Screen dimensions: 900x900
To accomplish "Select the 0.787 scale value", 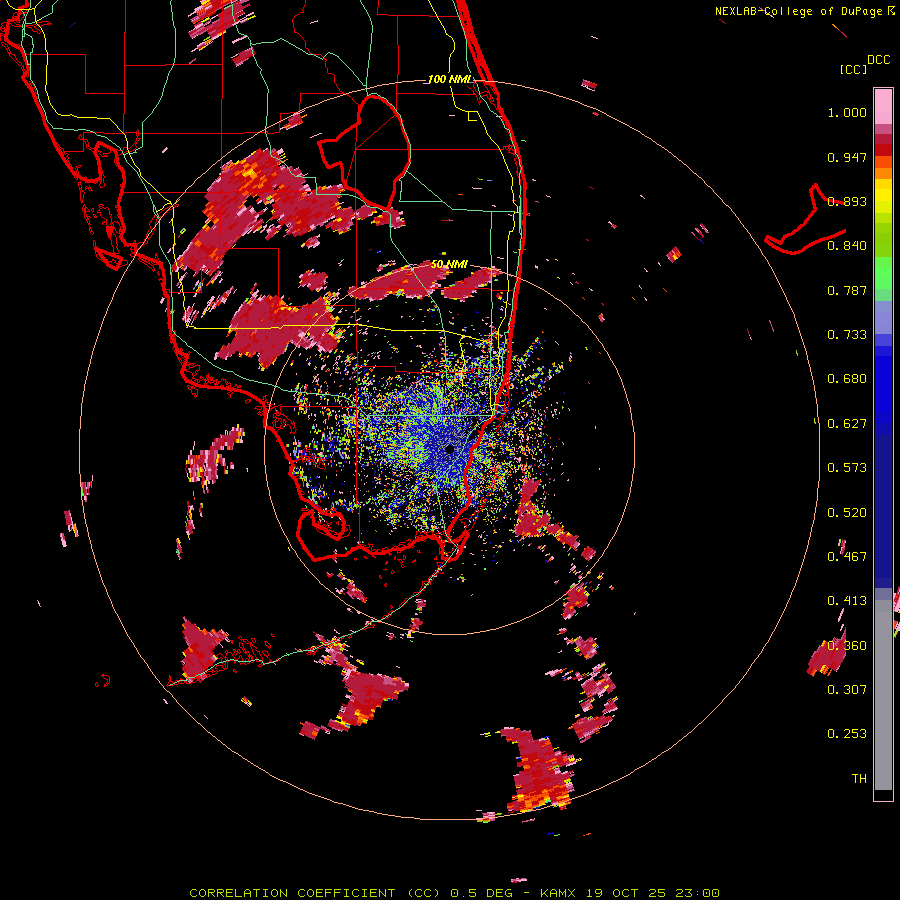I will tap(847, 290).
